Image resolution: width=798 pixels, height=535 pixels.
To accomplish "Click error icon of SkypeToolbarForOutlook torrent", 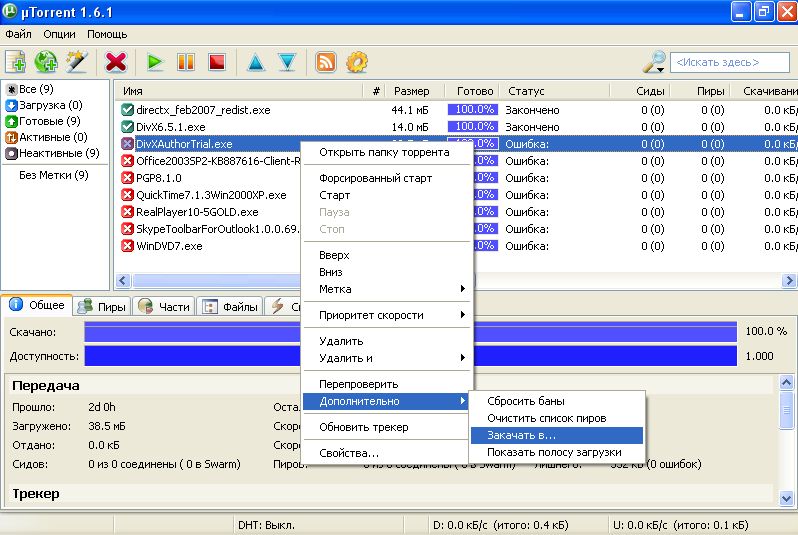I will coord(127,229).
